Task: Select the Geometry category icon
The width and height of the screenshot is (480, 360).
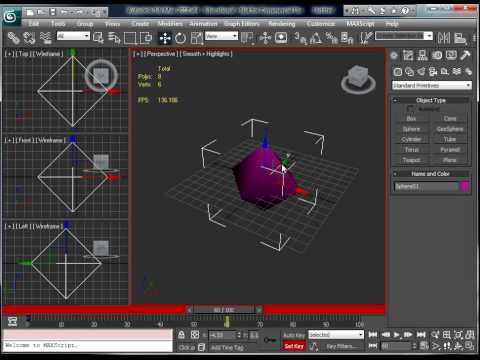Action: tap(398, 72)
